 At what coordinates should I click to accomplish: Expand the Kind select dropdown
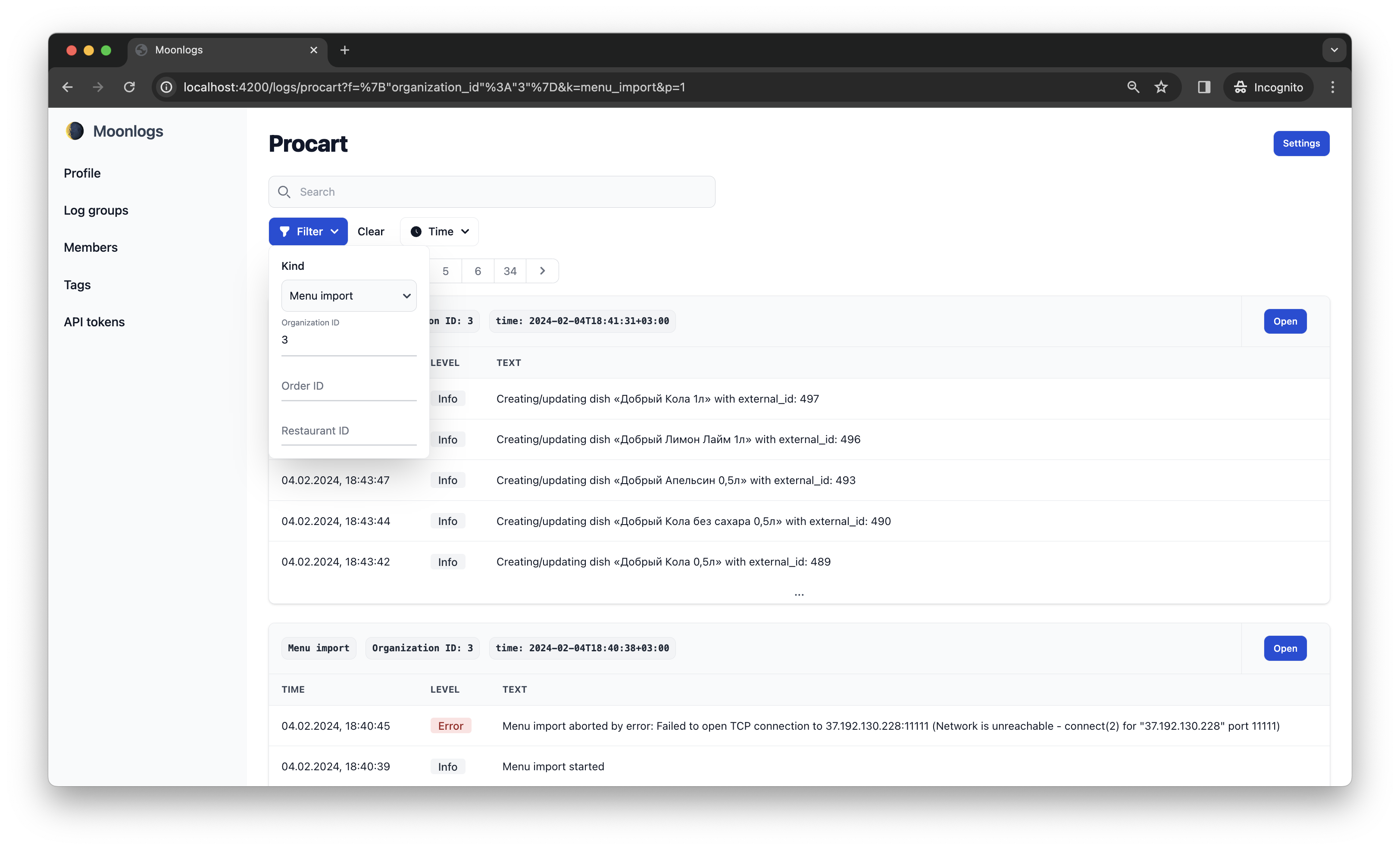pos(348,295)
